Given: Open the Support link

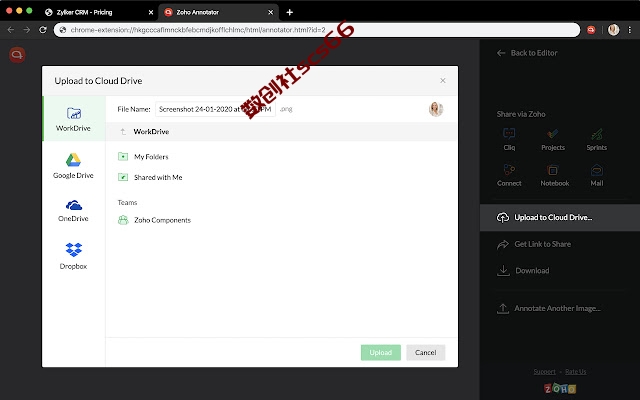Looking at the screenshot, I should [x=544, y=372].
